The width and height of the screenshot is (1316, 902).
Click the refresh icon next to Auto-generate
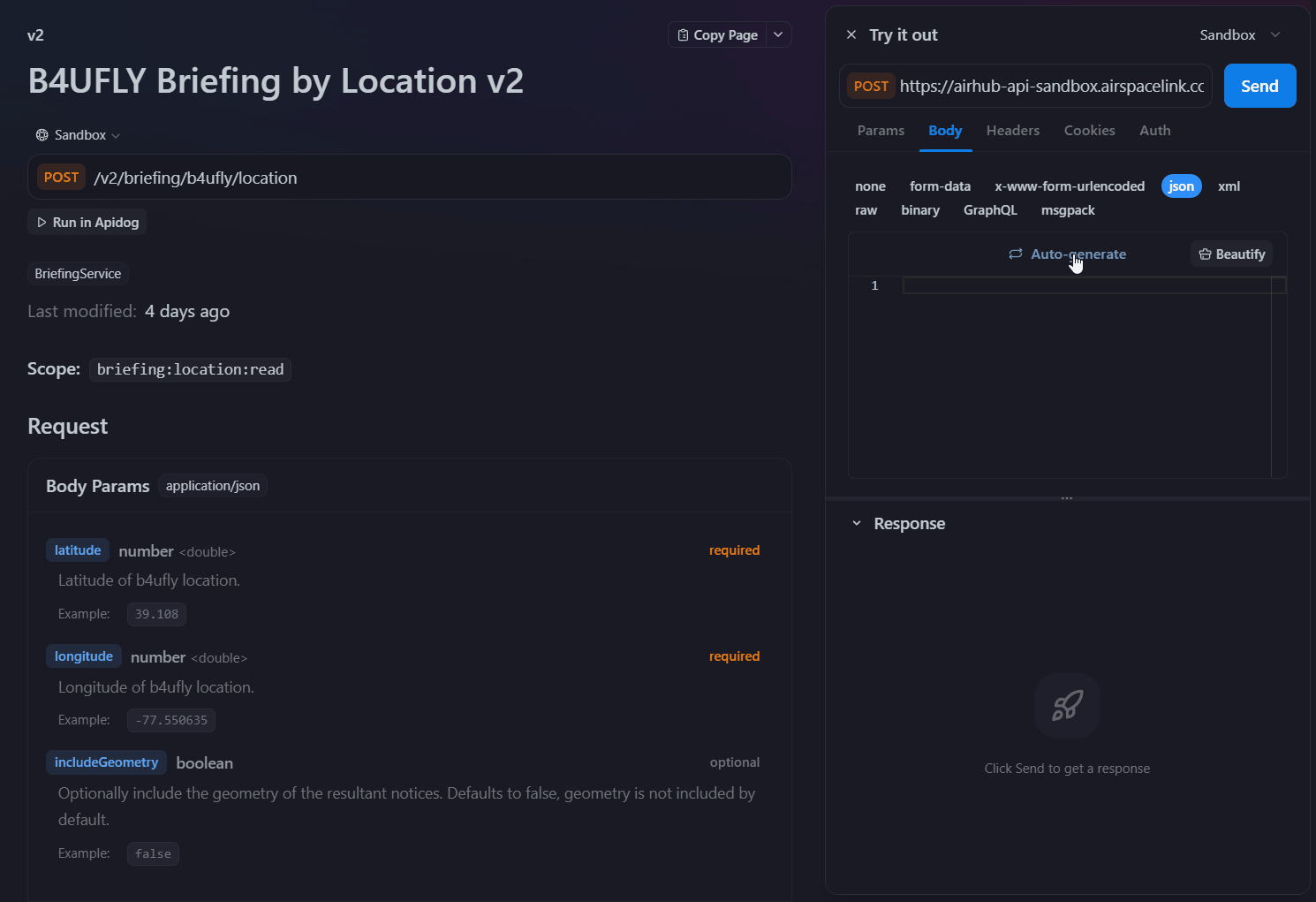click(1015, 254)
